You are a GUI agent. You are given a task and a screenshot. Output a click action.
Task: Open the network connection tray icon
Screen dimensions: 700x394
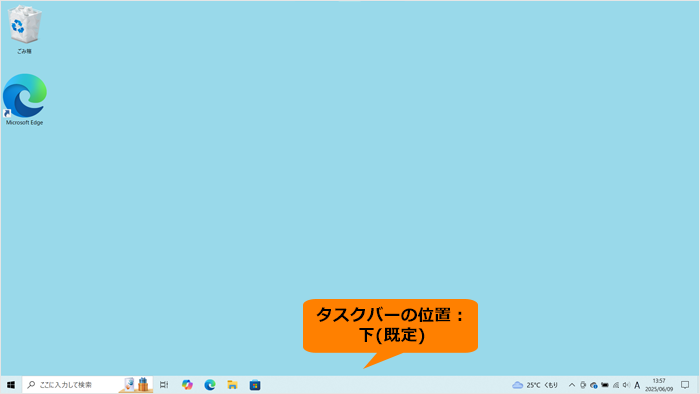616,385
